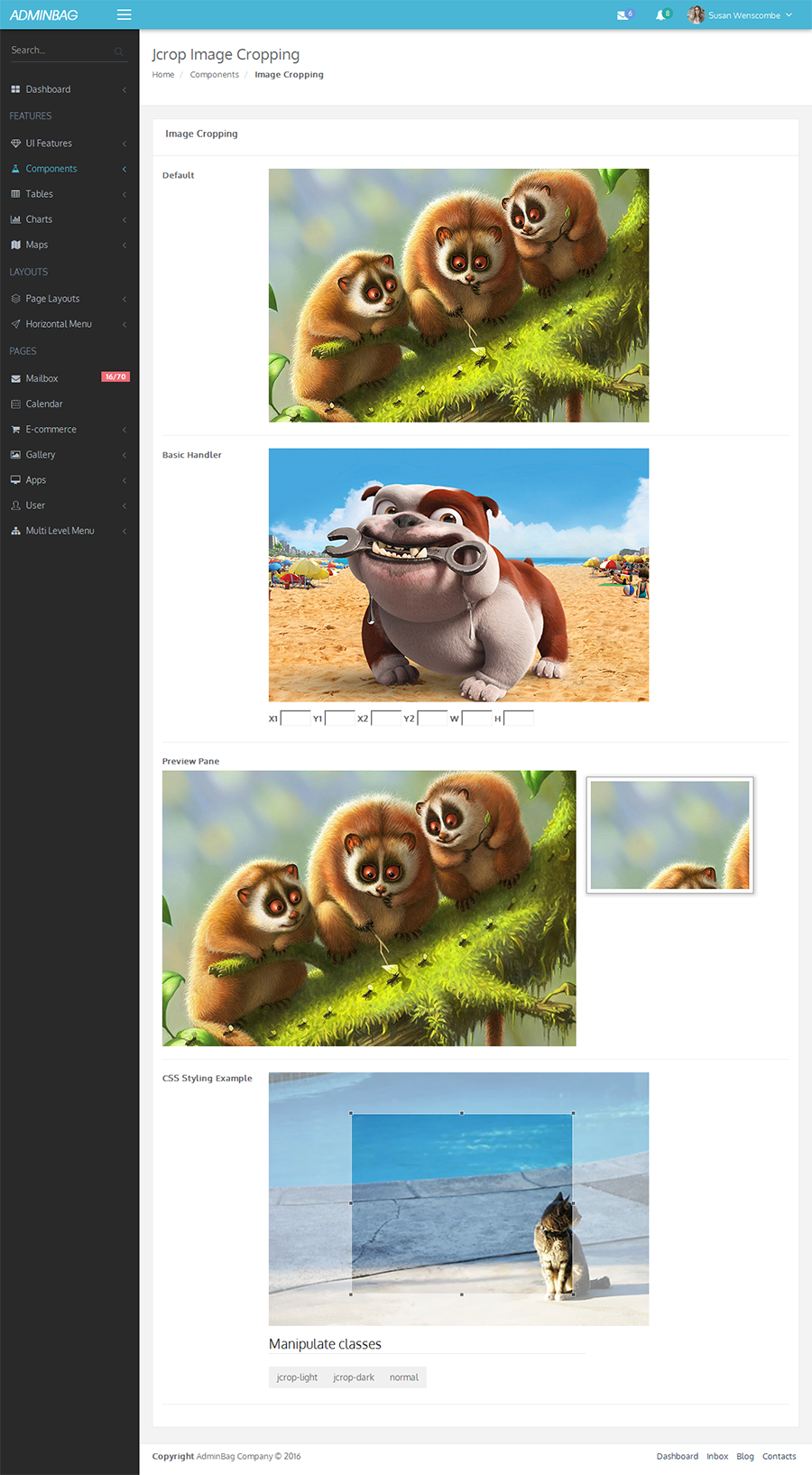Click the Multi Level Menu sitemap icon

coord(15,531)
